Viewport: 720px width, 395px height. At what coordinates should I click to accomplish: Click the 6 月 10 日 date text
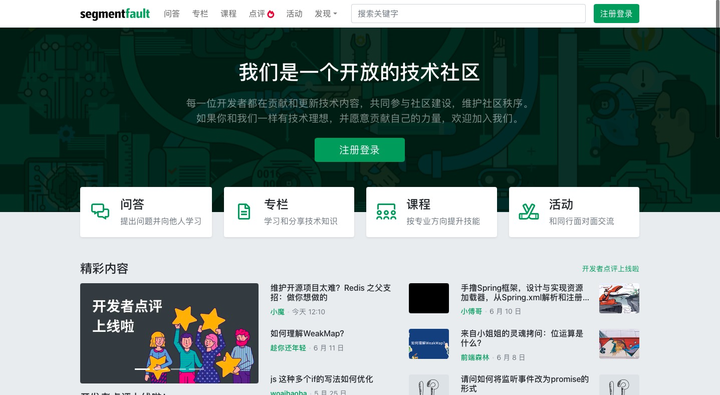pyautogui.click(x=505, y=311)
